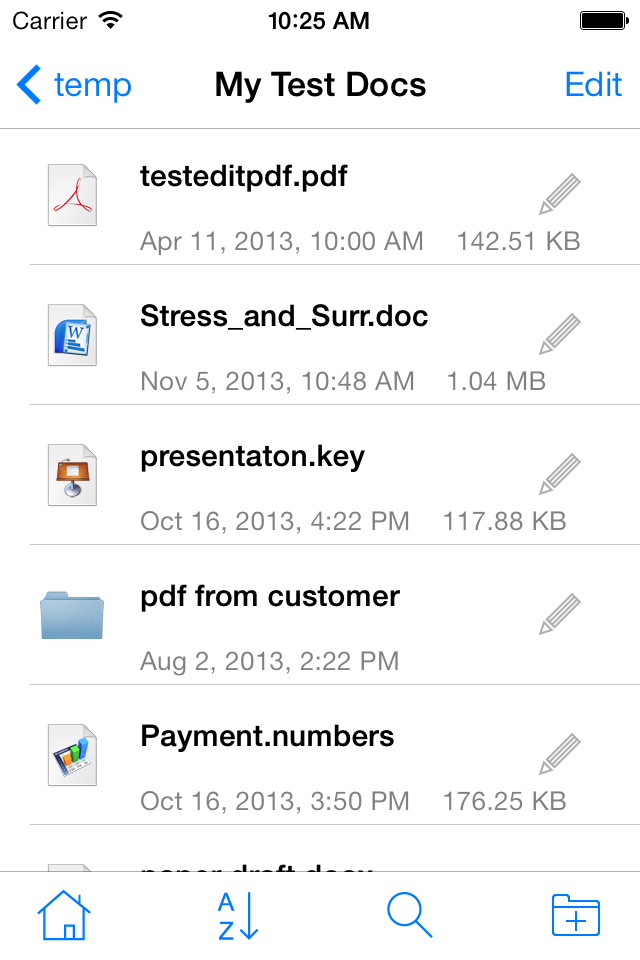Tap the magnifying glass search icon
Screen dimensions: 640x960
(410, 915)
